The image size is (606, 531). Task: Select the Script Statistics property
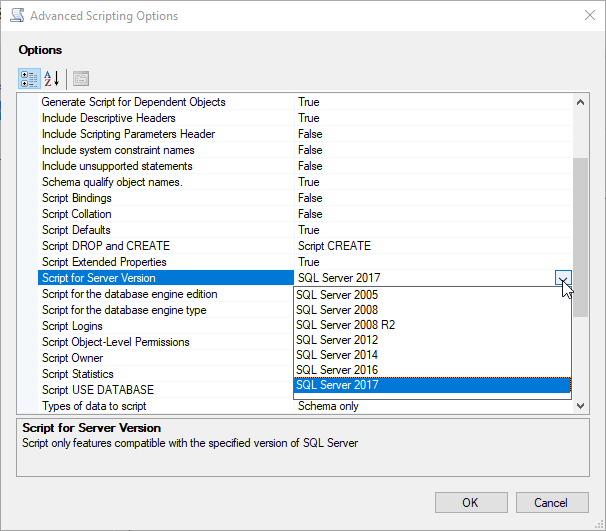pyautogui.click(x=166, y=374)
